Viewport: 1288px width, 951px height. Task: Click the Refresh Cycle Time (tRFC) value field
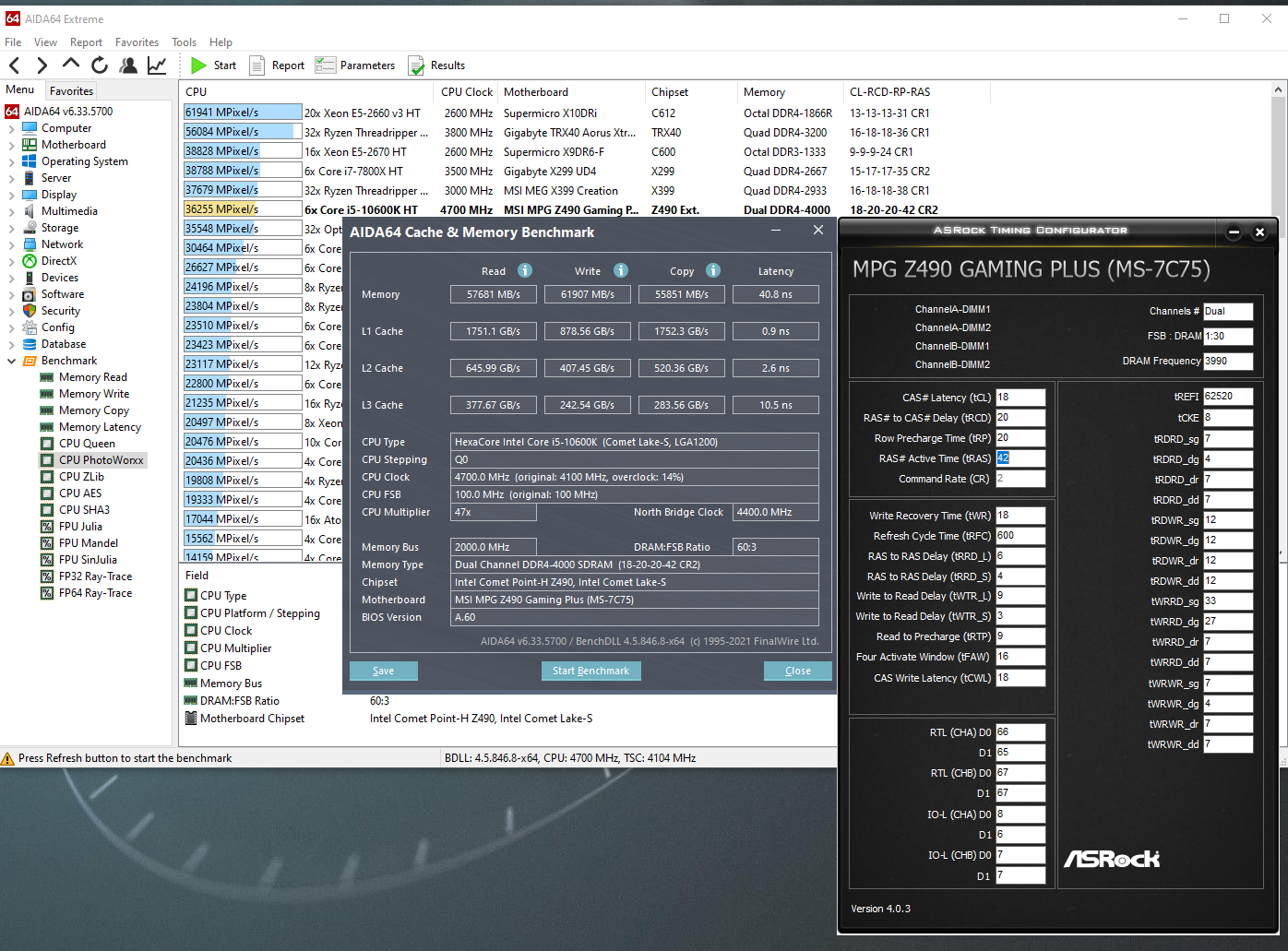tap(1020, 536)
